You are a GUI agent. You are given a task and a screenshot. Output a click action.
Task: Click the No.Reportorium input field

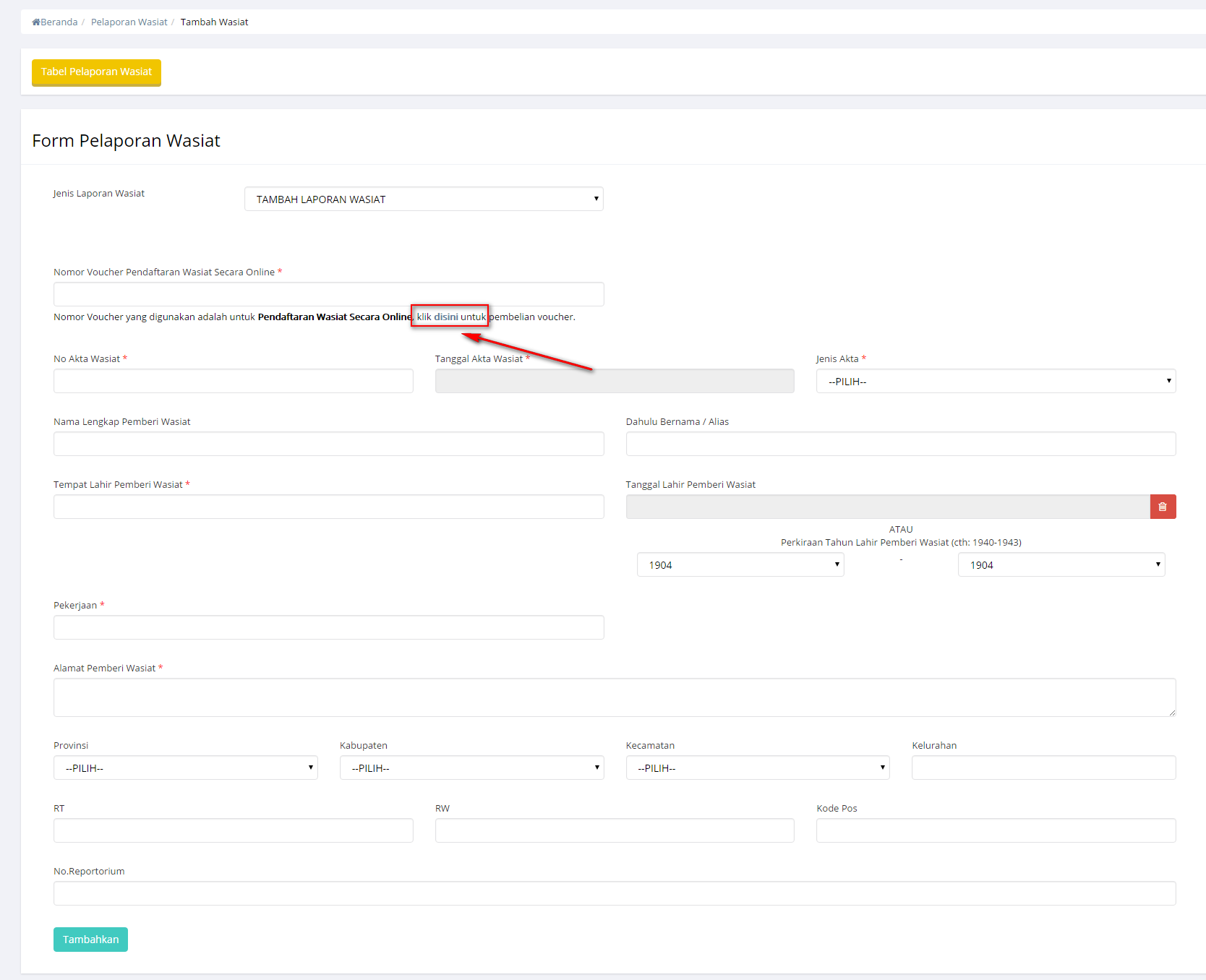tap(614, 893)
